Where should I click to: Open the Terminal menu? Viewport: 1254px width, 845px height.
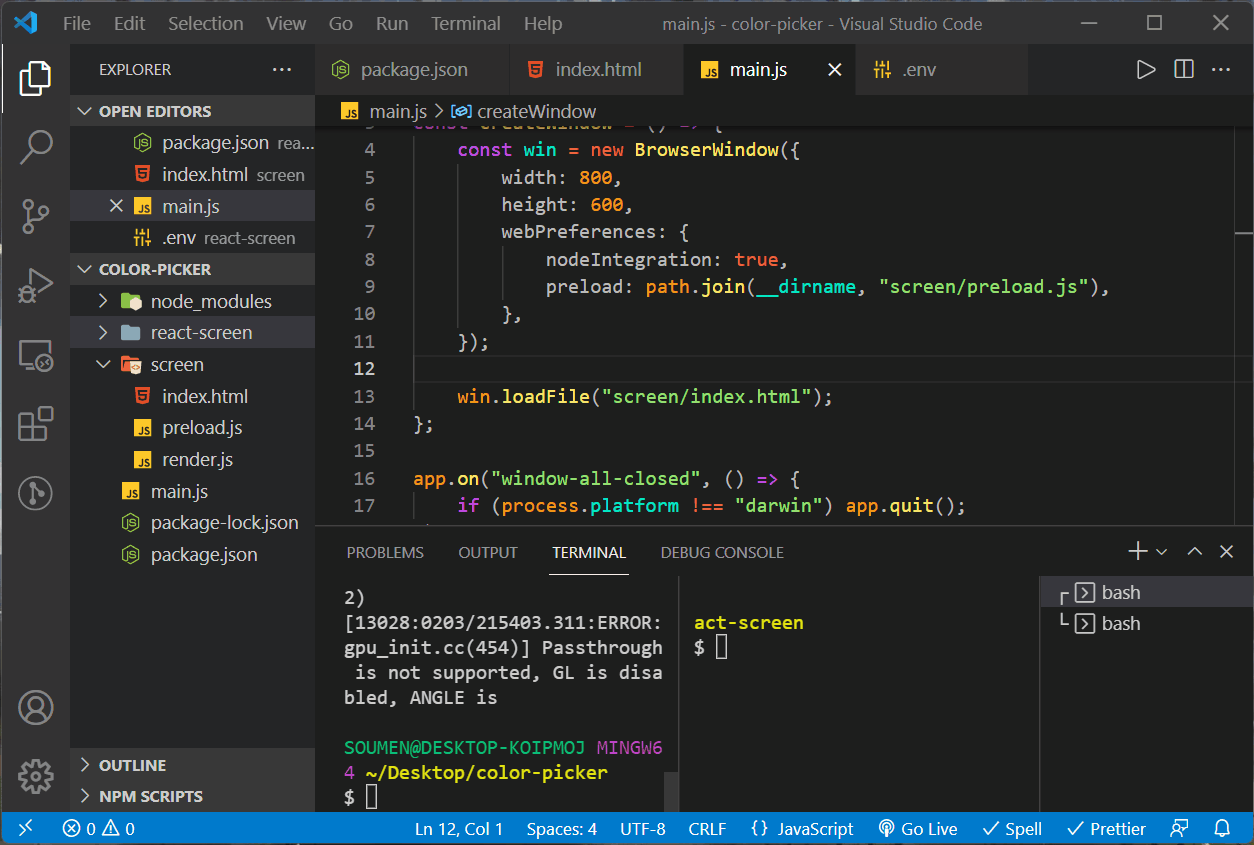[x=465, y=23]
